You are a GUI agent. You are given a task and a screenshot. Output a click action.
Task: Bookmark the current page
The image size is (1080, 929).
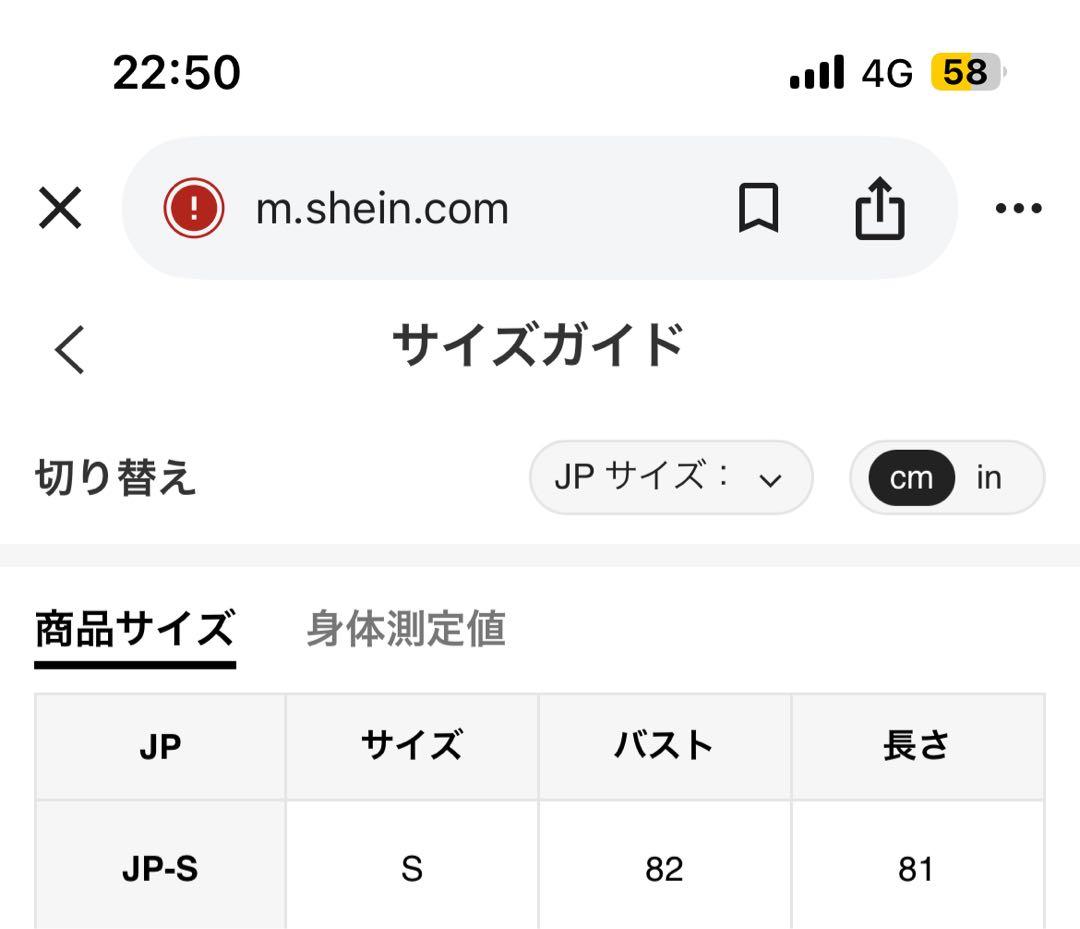(x=758, y=207)
